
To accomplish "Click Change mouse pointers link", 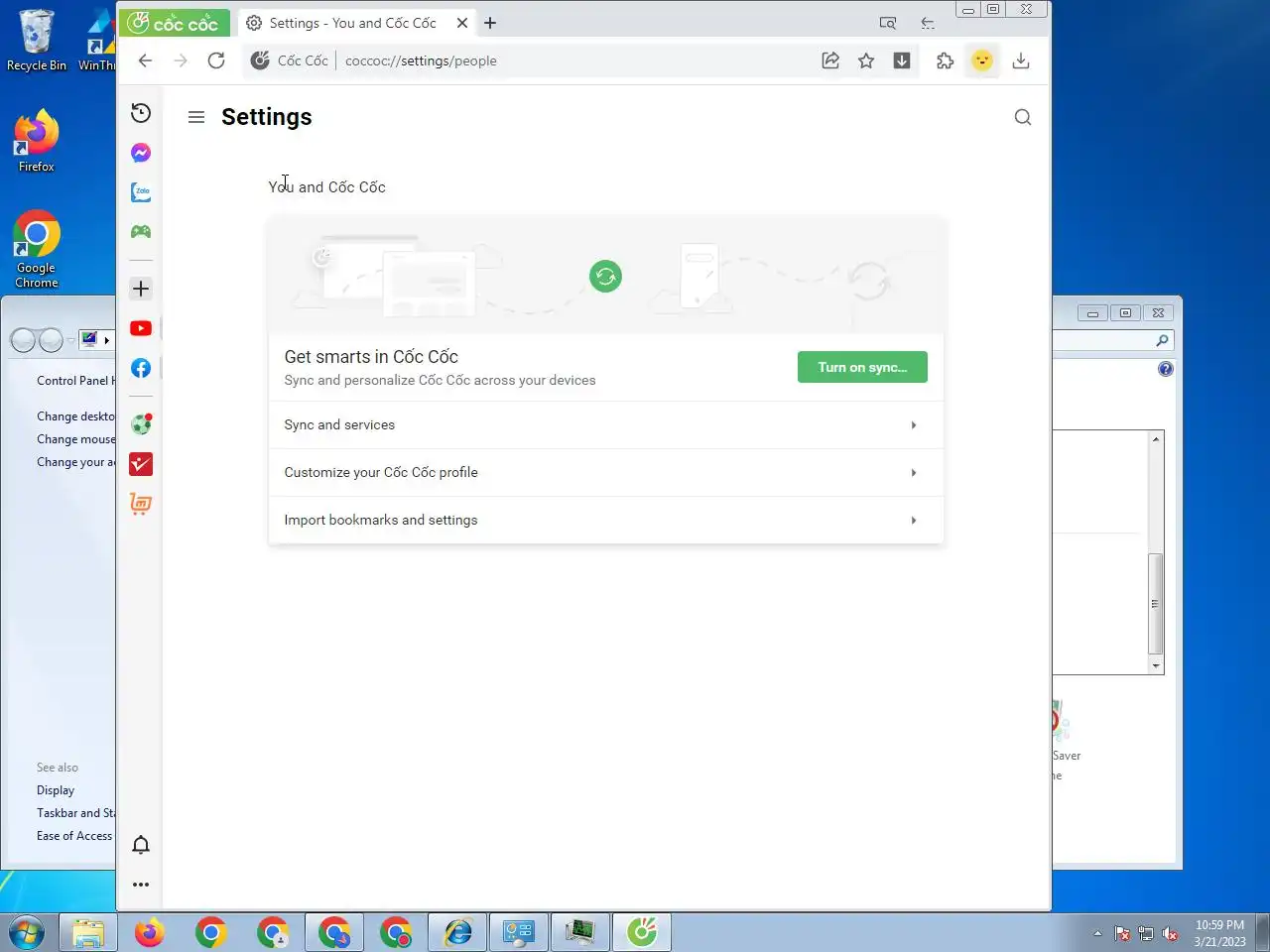I will (75, 439).
